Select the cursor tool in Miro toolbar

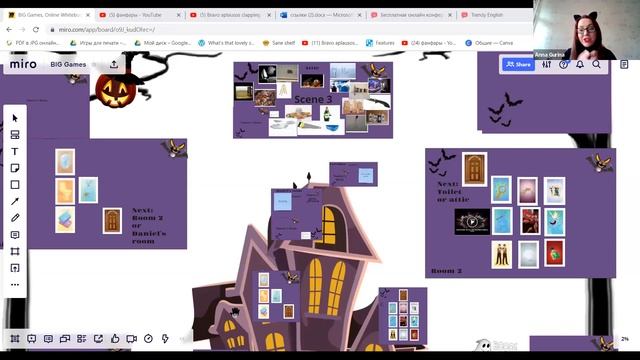pos(15,118)
